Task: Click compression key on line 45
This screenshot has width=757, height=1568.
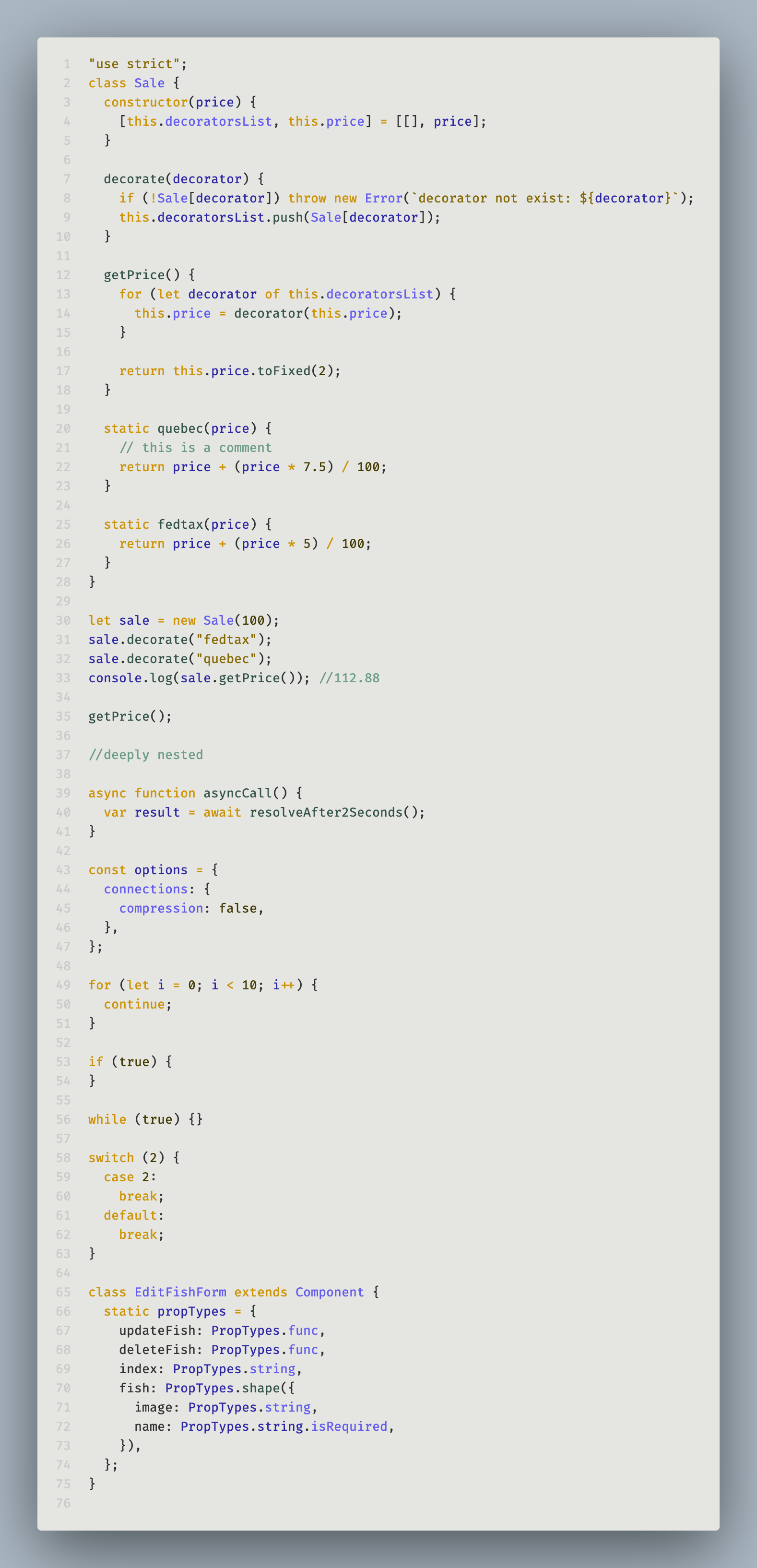Action: point(161,908)
